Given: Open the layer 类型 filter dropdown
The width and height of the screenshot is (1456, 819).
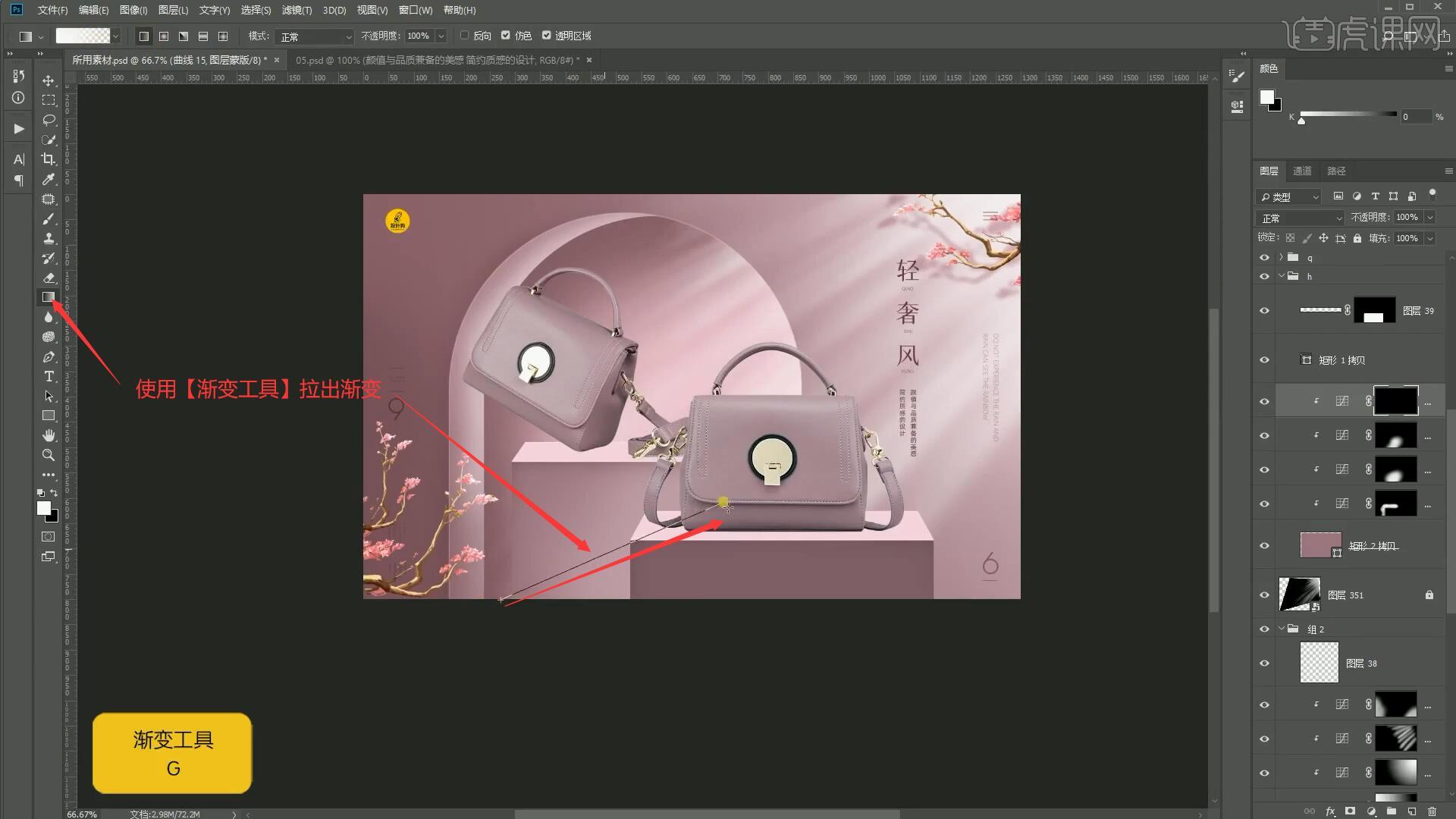Looking at the screenshot, I should coord(1289,197).
